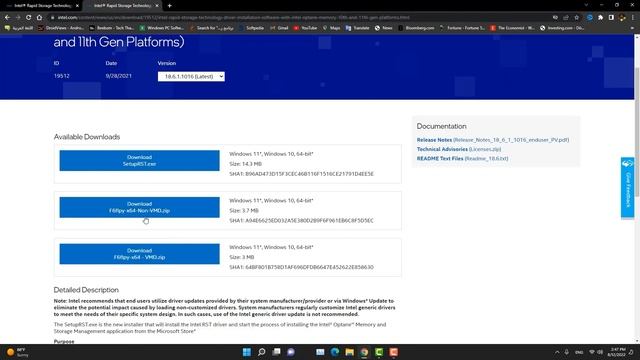Open the Windows Start menu
Image resolution: width=640 pixels, height=360 pixels.
247,352
